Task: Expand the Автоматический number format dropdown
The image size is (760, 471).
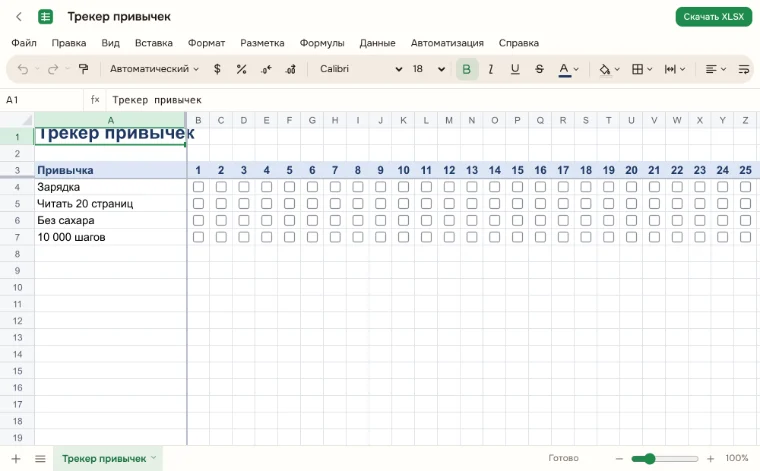Action: tap(154, 69)
